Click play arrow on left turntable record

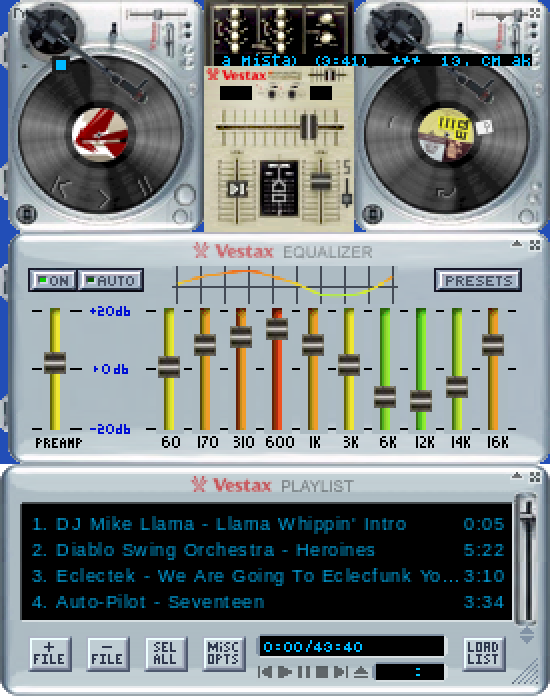[104, 198]
